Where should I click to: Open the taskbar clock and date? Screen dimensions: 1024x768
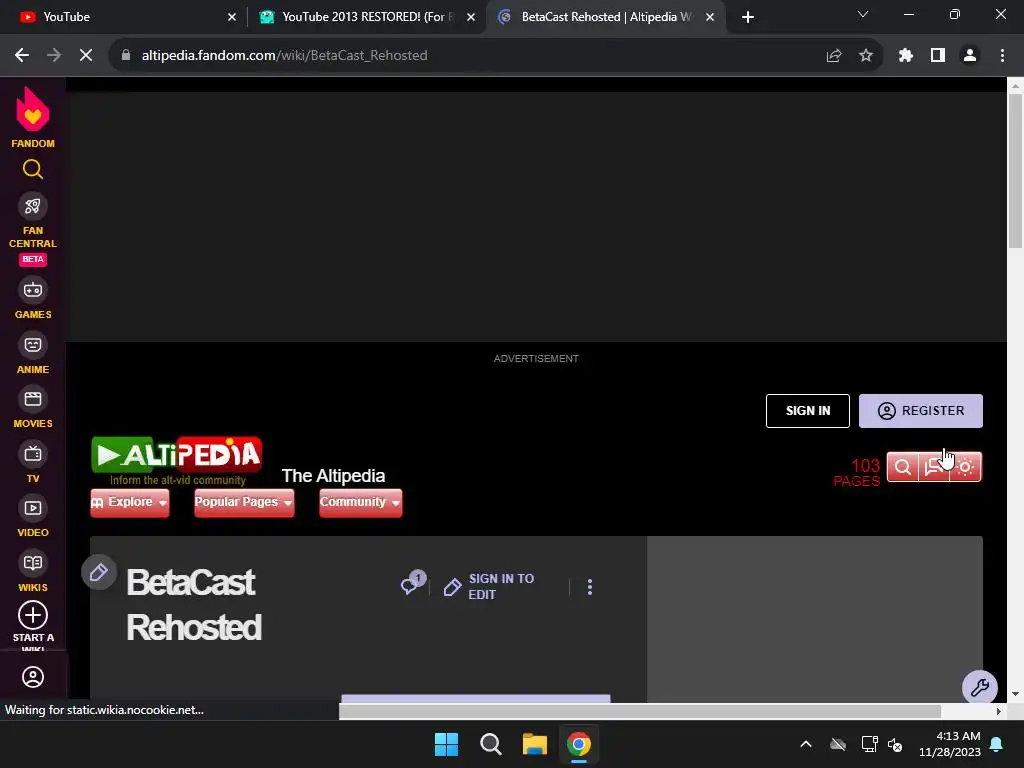tap(950, 744)
